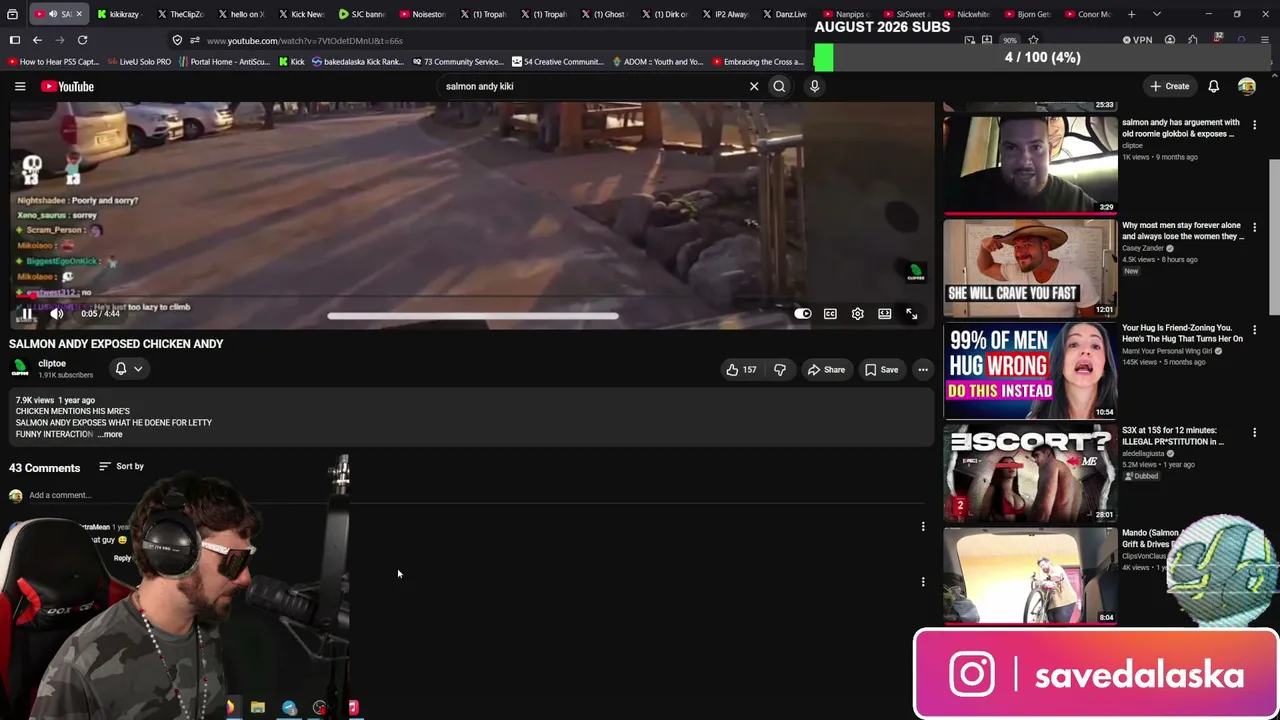Open options for 'S3X at 15$' video

pos(1255,432)
